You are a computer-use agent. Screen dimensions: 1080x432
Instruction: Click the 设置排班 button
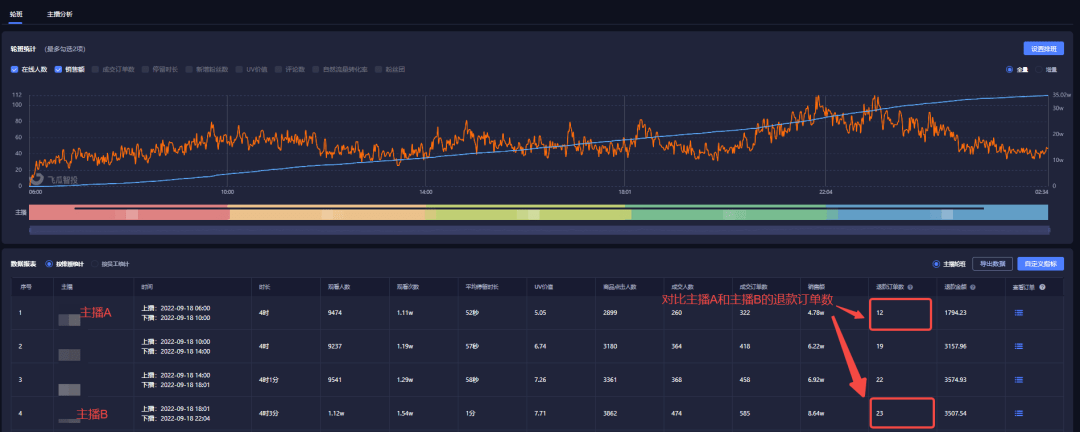click(1043, 49)
